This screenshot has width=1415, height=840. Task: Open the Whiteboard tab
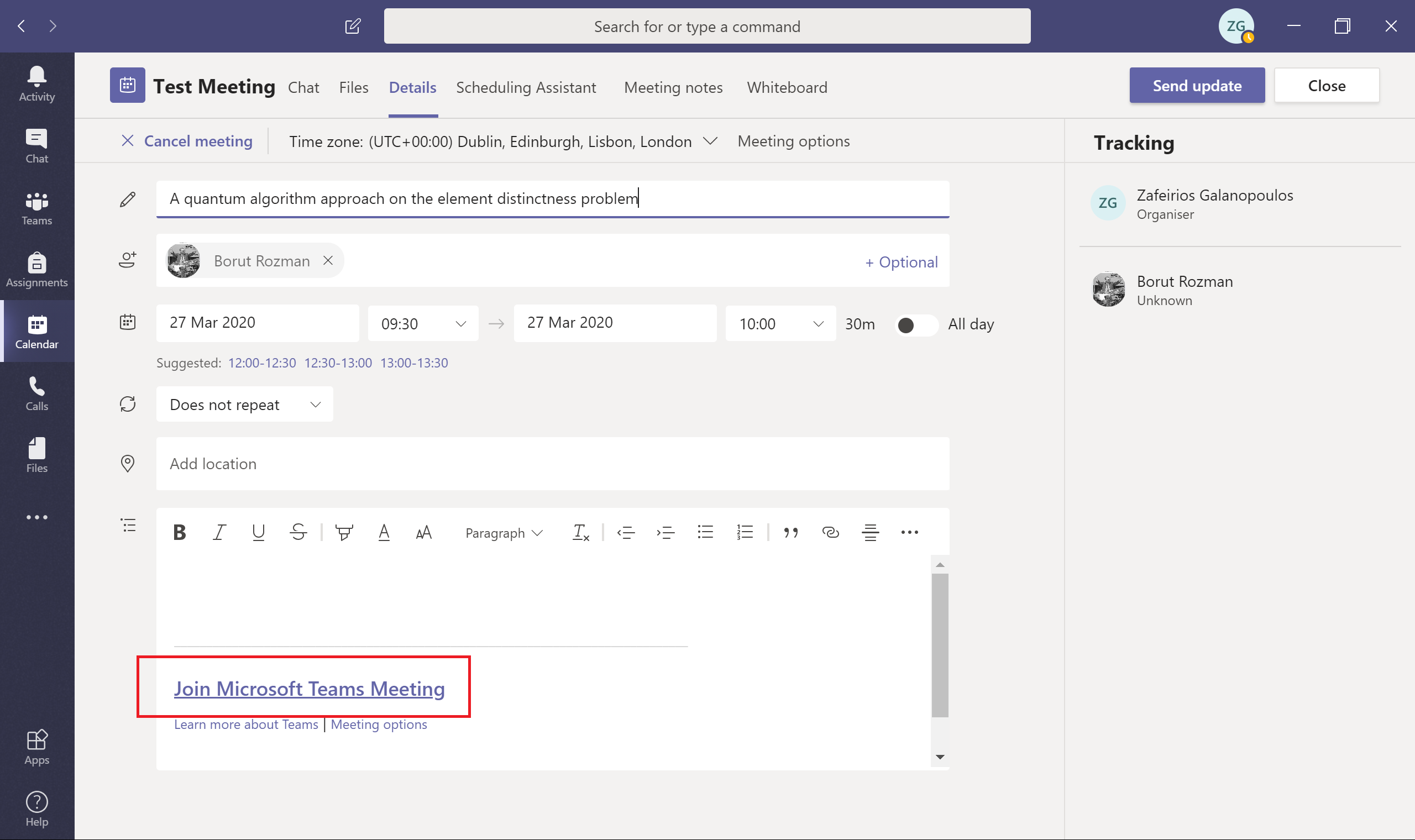[787, 87]
